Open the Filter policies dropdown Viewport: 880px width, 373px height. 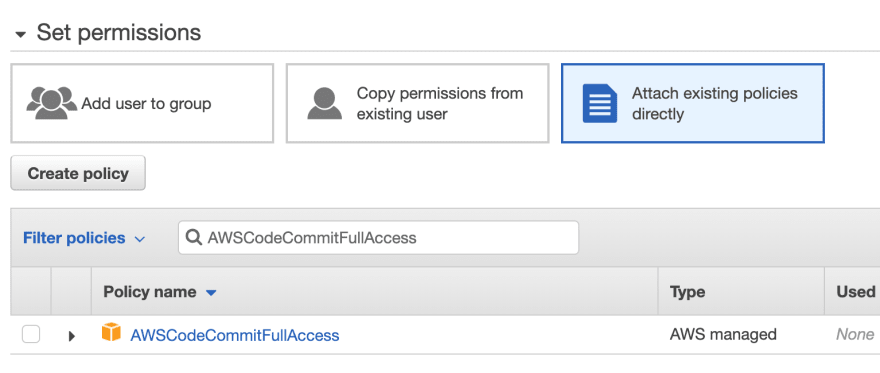[84, 238]
